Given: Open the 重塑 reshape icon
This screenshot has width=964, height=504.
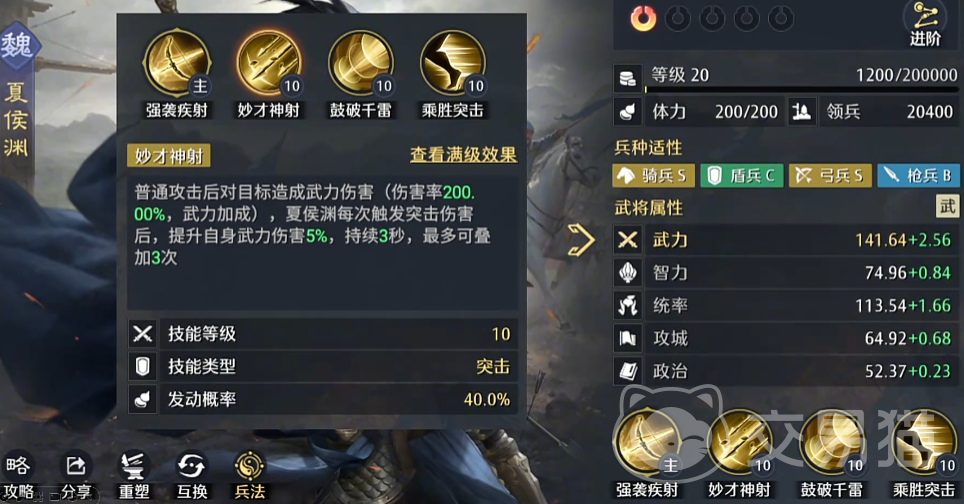Looking at the screenshot, I should tap(133, 475).
